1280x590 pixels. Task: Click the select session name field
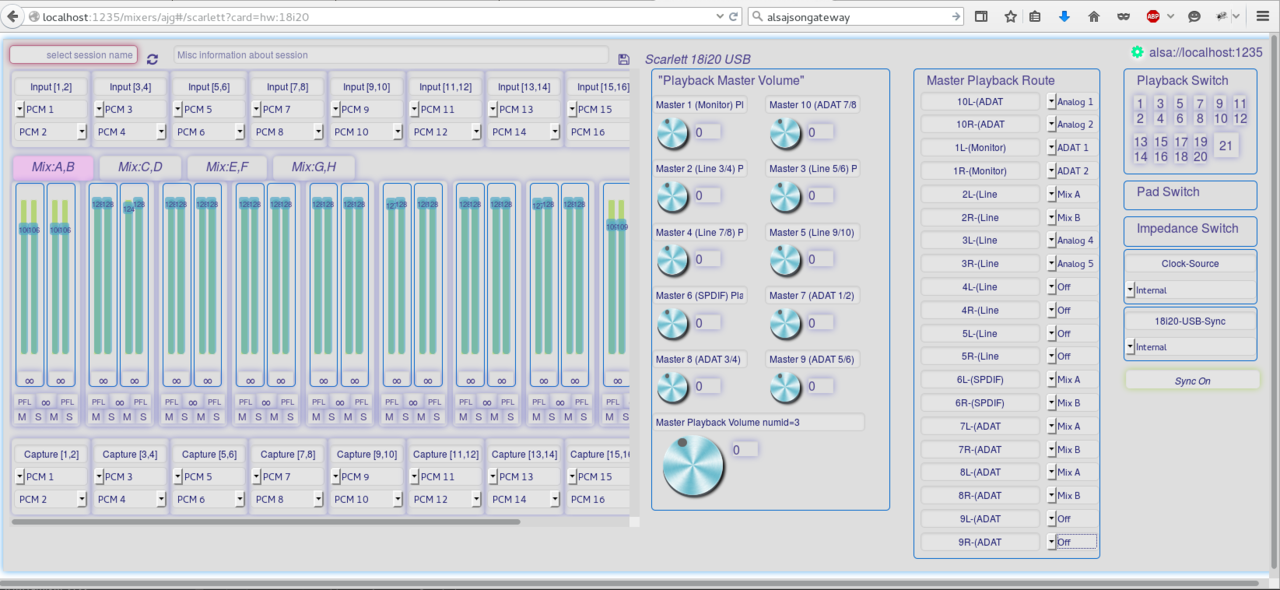74,55
